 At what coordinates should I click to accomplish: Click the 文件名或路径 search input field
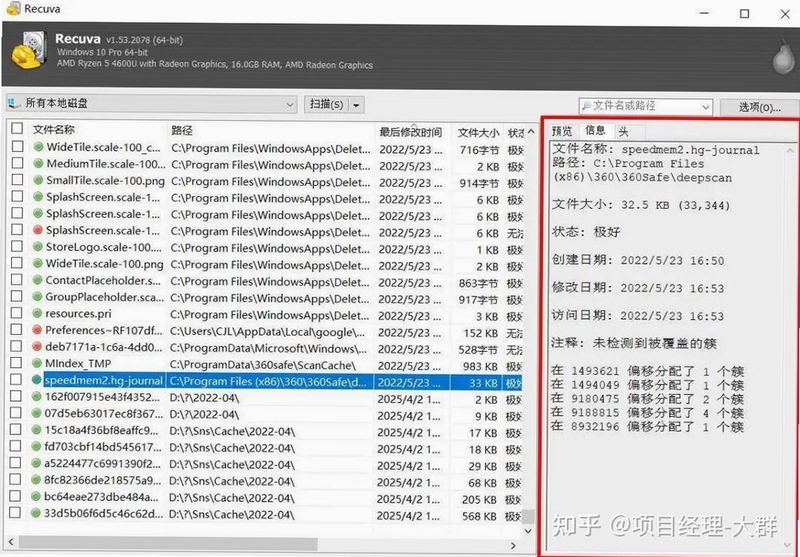tap(645, 106)
